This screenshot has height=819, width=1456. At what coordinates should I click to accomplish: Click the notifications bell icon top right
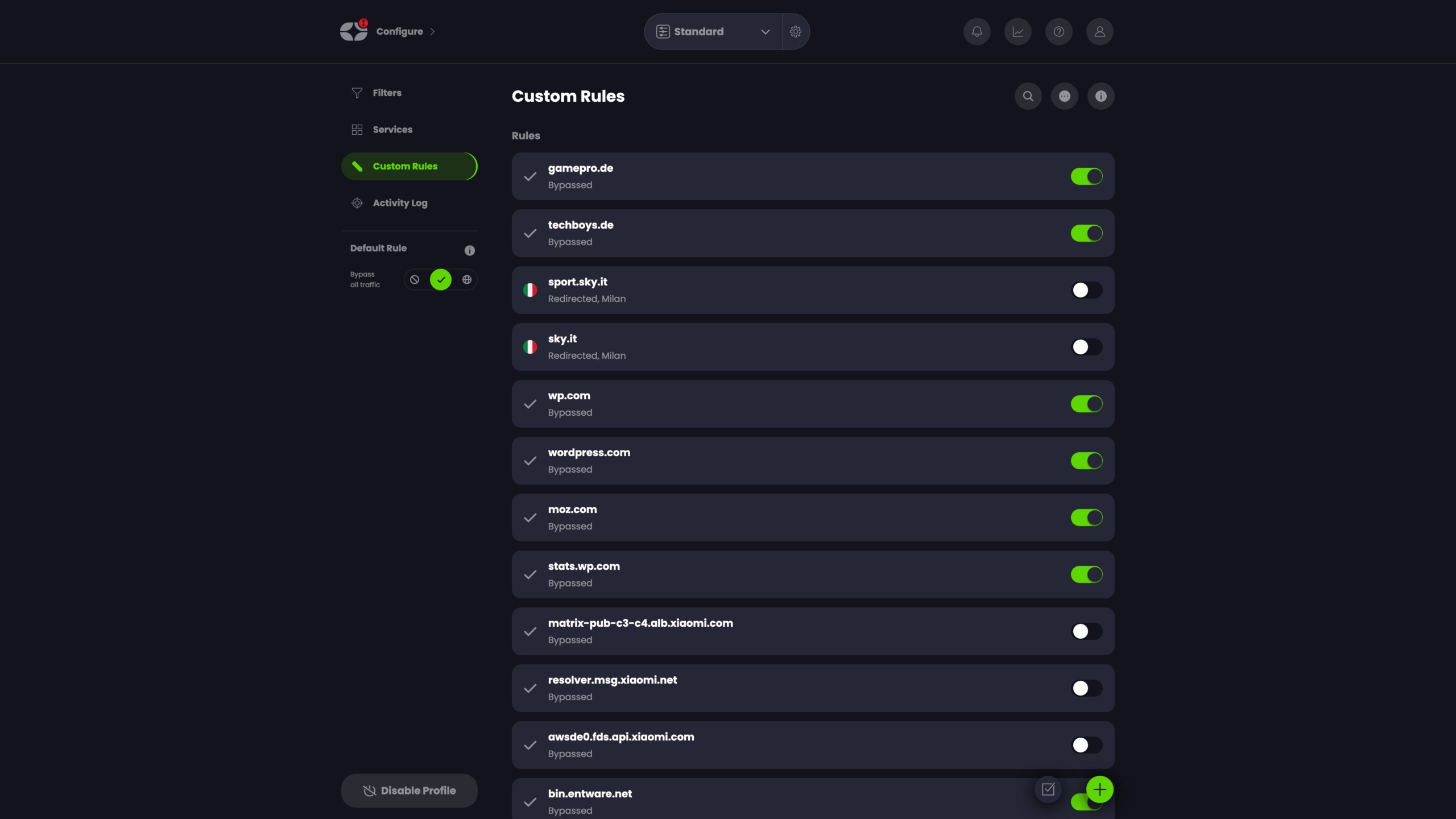pyautogui.click(x=977, y=31)
